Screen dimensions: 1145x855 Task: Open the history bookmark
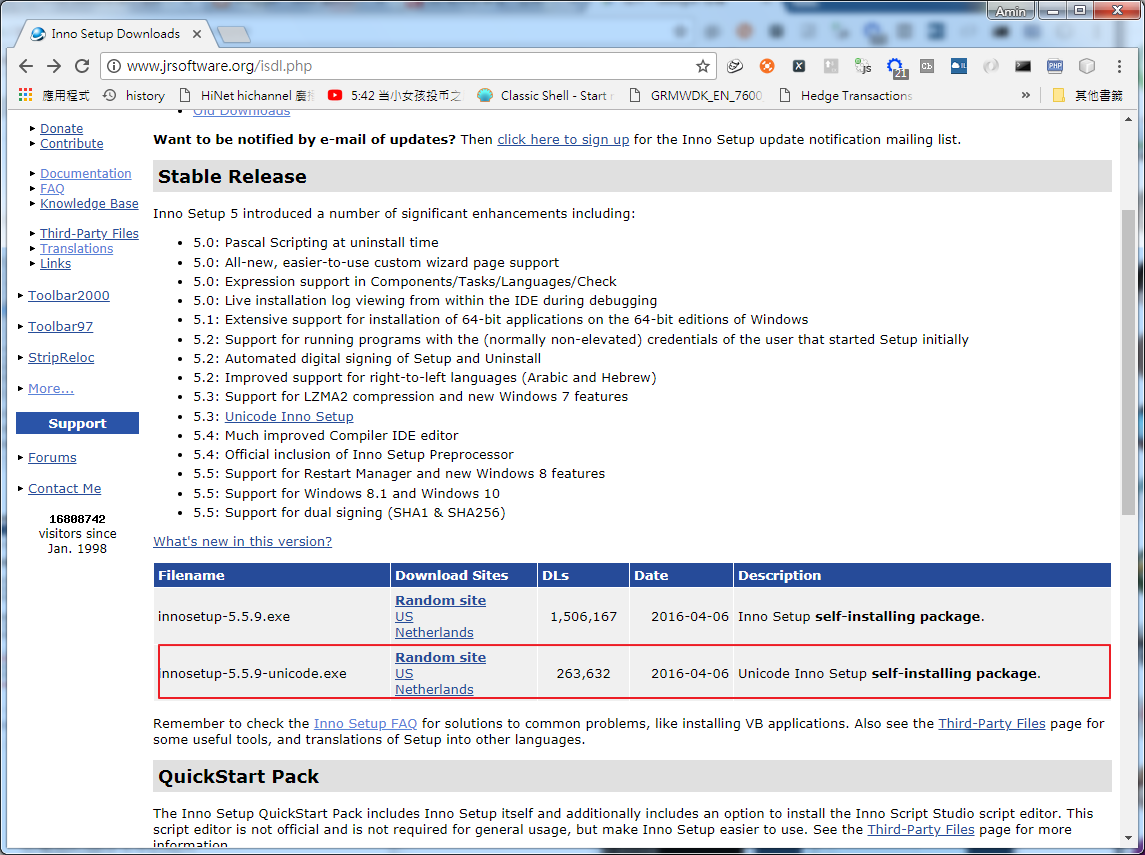click(134, 96)
